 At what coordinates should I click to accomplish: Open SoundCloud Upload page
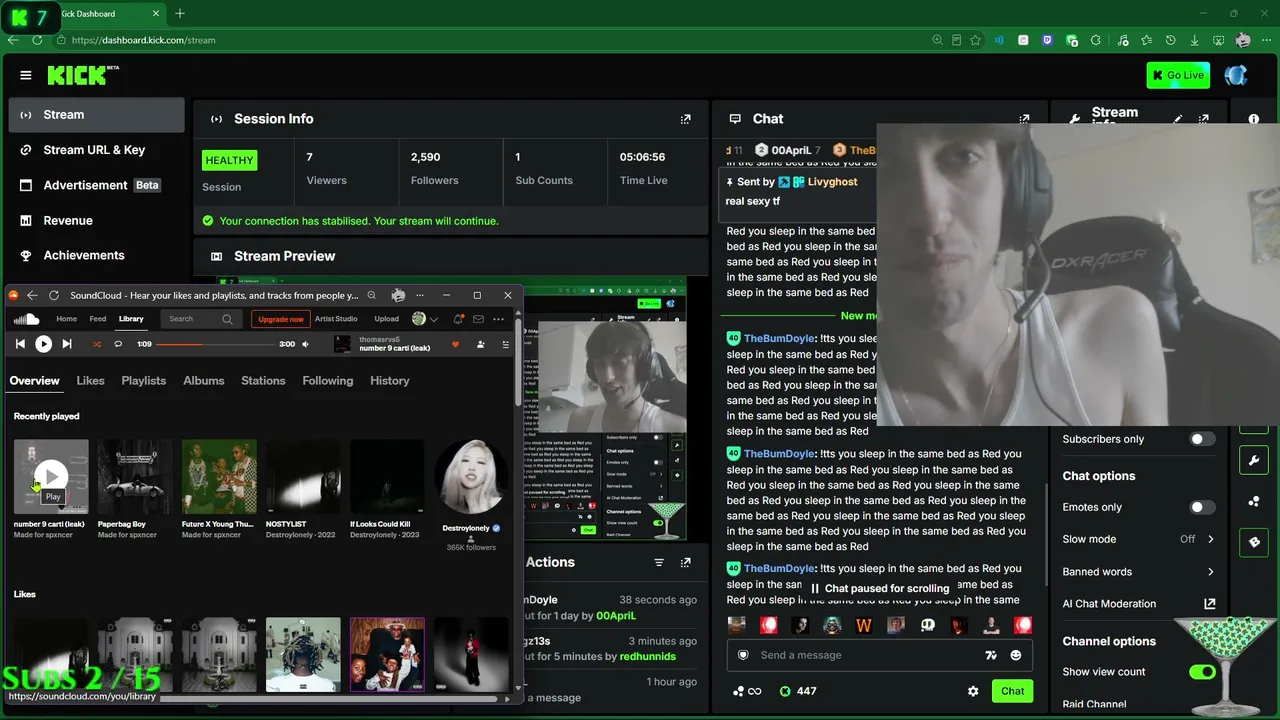click(x=386, y=319)
